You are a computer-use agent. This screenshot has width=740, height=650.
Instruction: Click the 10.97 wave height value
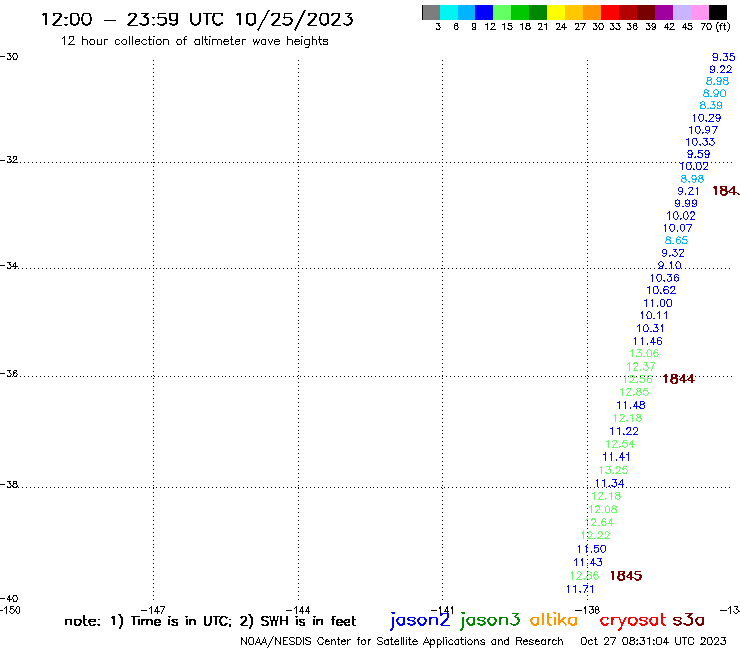click(703, 130)
